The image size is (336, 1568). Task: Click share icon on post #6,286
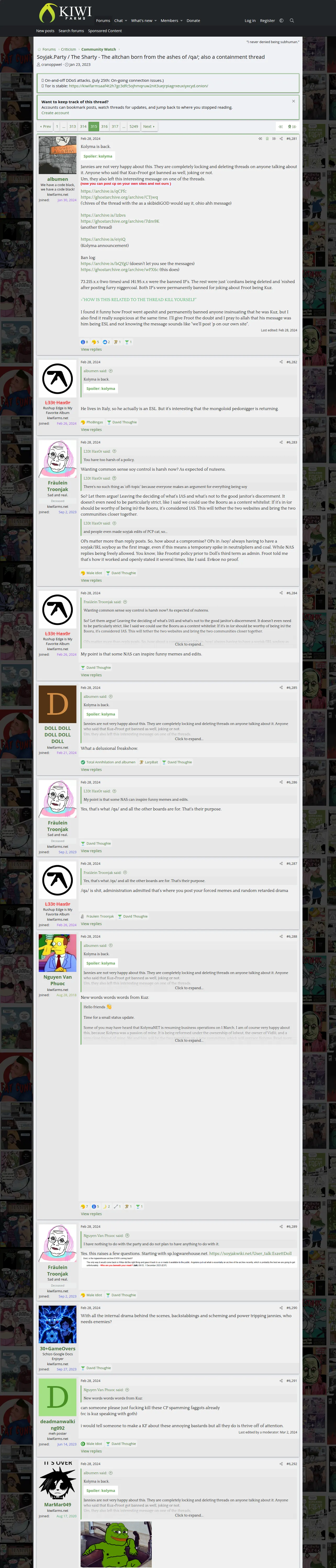281,782
